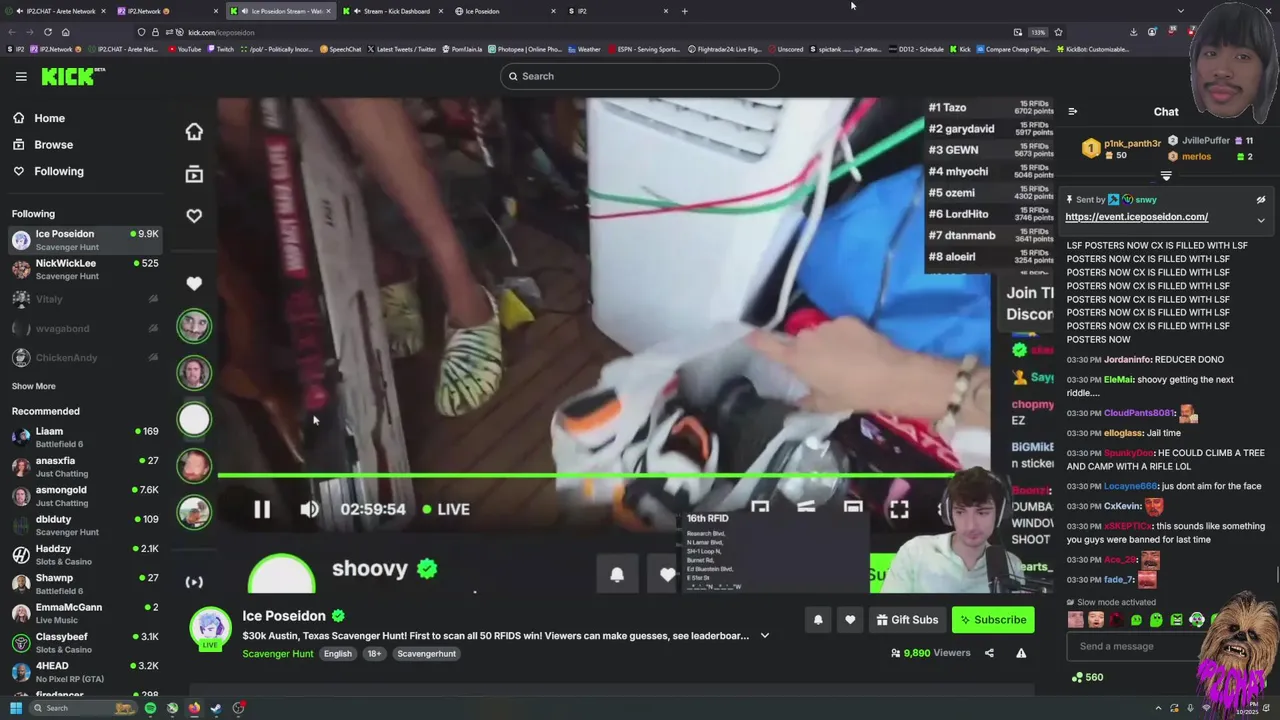Expand Following list with Show more
The height and width of the screenshot is (720, 1280).
pos(34,386)
